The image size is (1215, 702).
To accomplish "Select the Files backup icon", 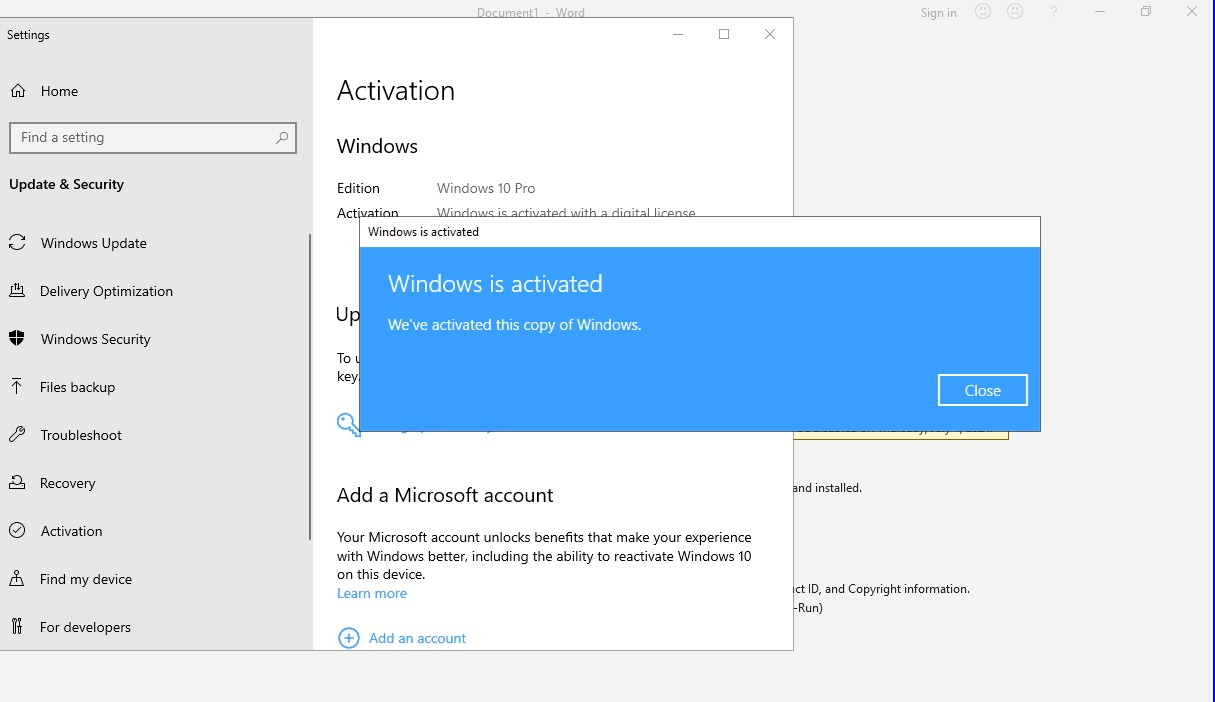I will coord(16,387).
